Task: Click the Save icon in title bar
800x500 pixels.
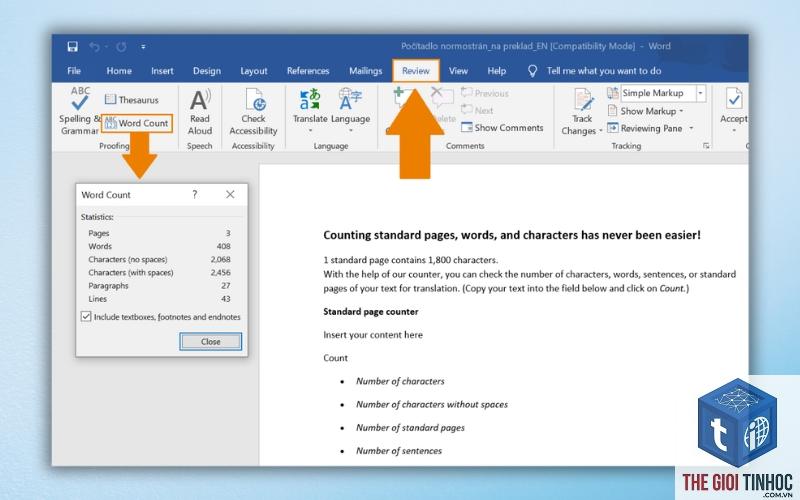Action: (x=72, y=47)
